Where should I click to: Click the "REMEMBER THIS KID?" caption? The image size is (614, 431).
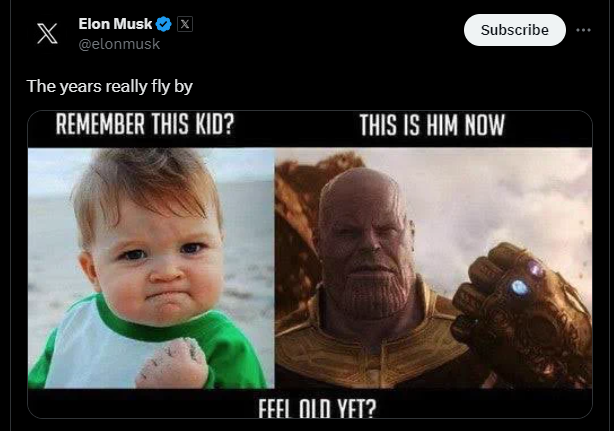click(x=147, y=127)
